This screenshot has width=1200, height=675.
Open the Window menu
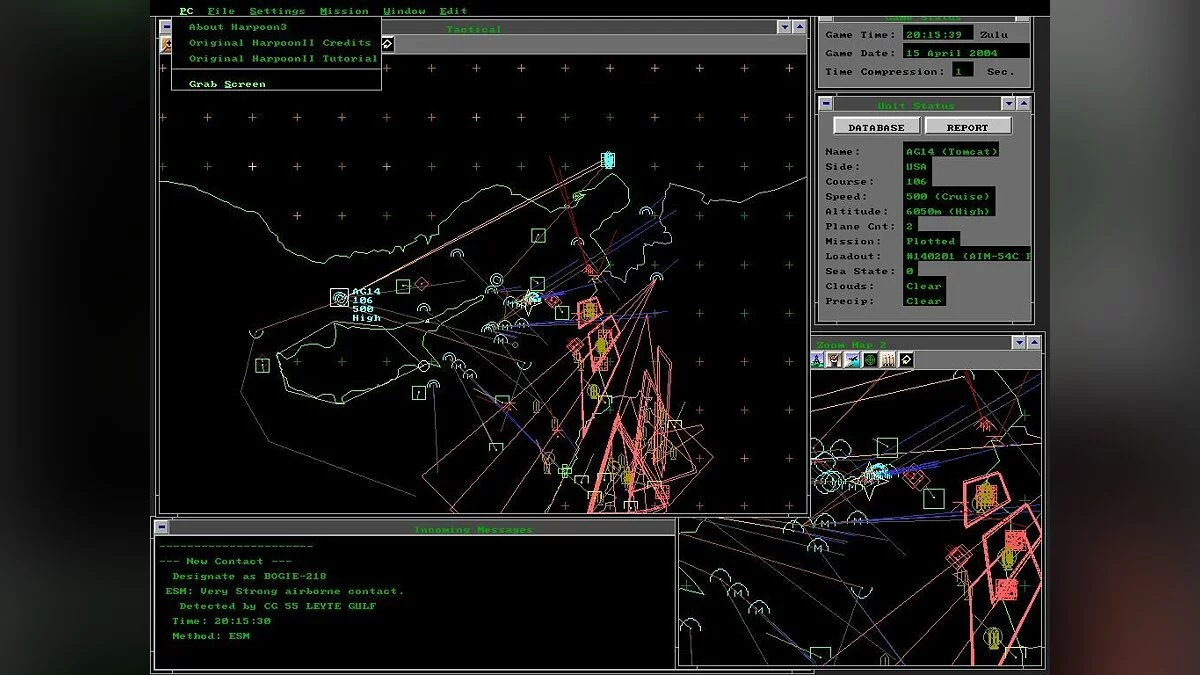[404, 11]
